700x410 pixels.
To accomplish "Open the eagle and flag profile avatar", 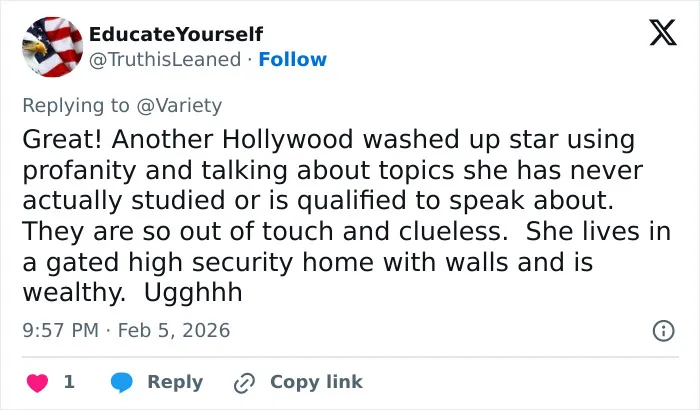I will [x=52, y=47].
